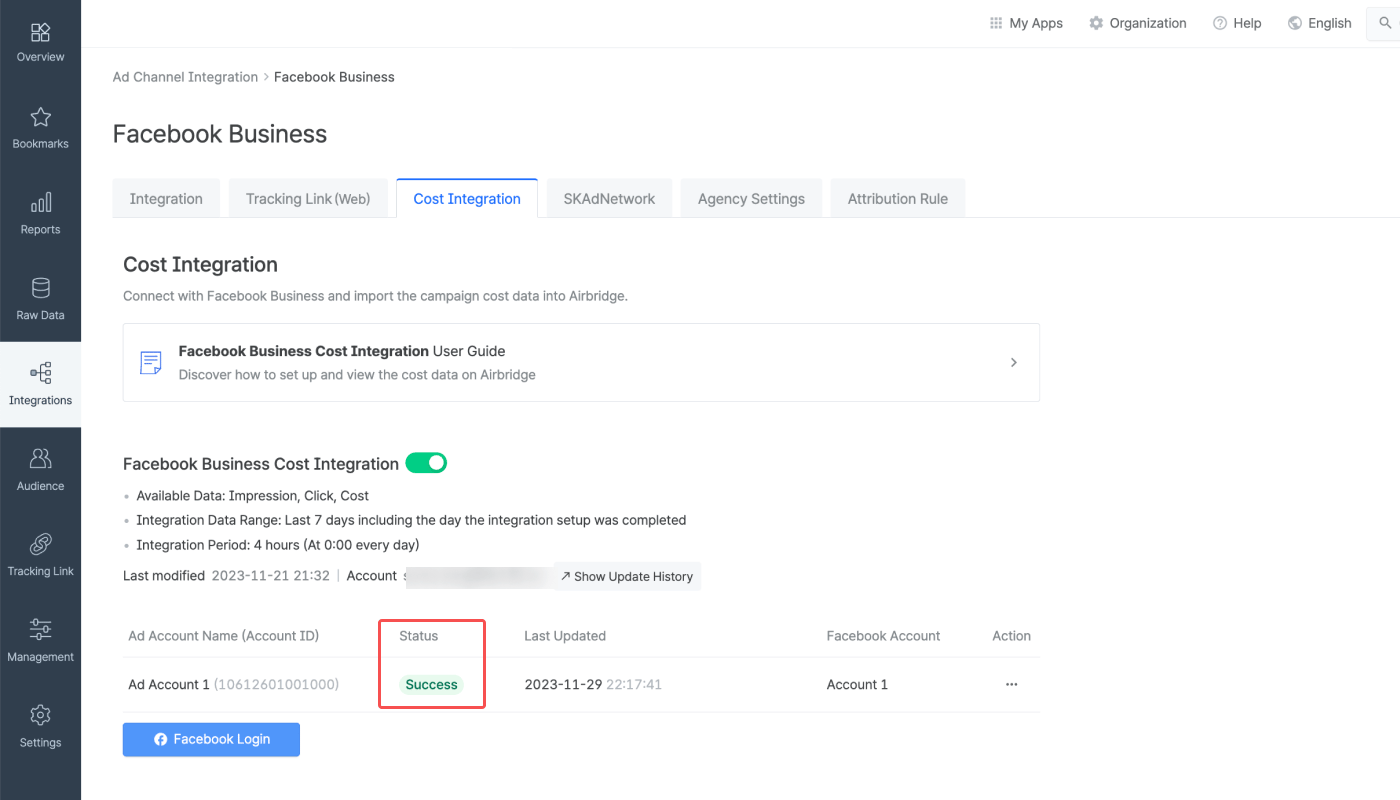Open Facebook Business Cost Integration User Guide

[581, 362]
